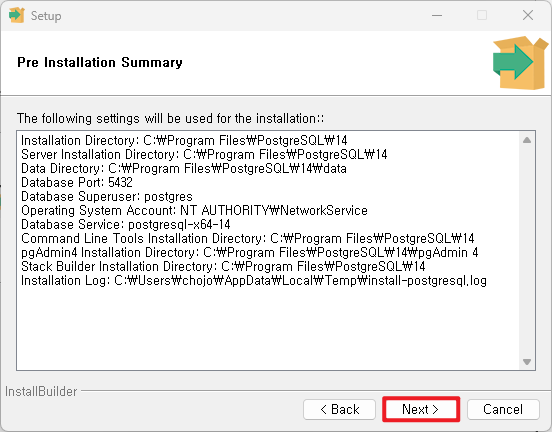Click the summary scrollbar up arrow
The width and height of the screenshot is (552, 432).
[x=527, y=140]
